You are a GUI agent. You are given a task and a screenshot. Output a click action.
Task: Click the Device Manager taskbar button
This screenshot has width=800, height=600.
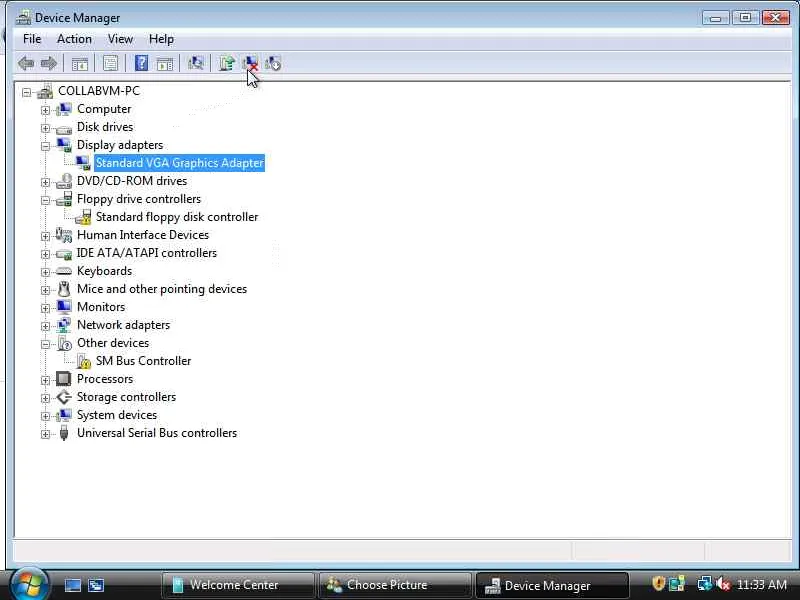click(552, 585)
